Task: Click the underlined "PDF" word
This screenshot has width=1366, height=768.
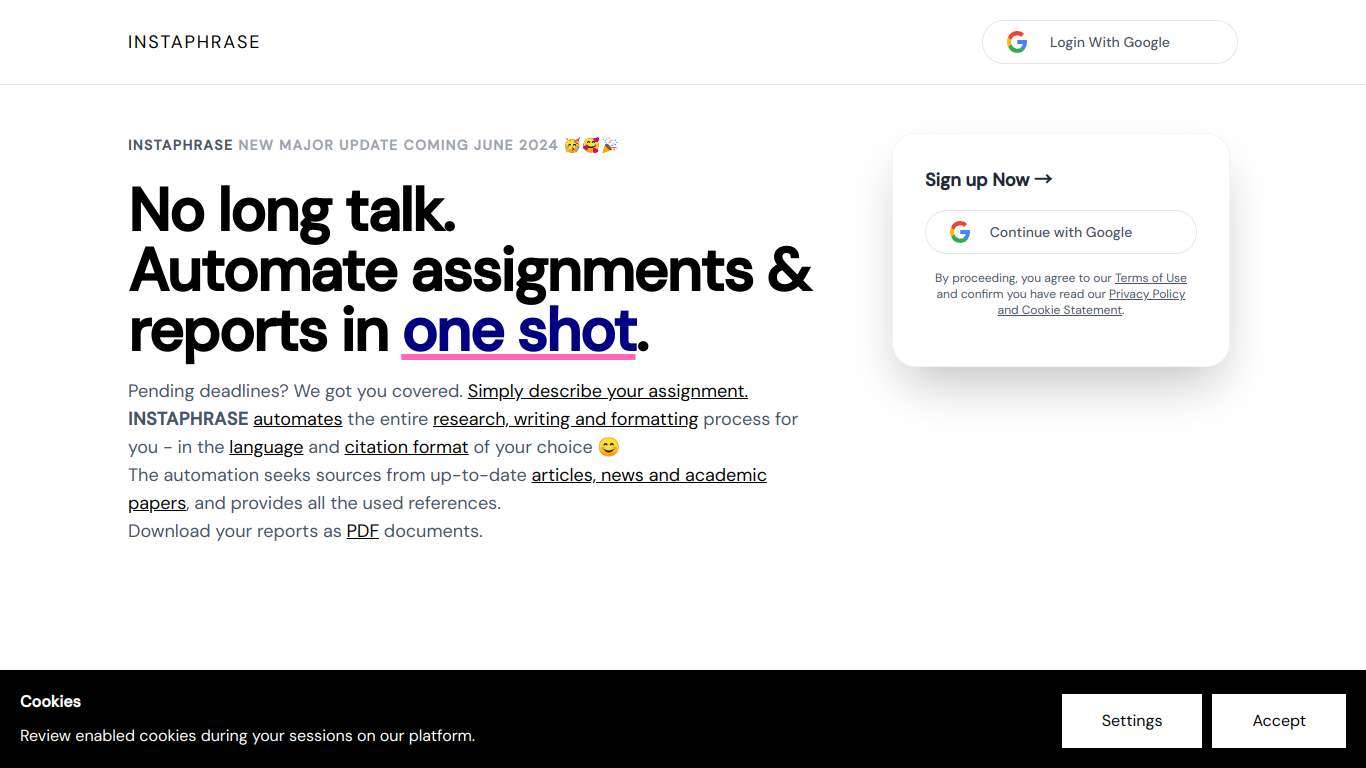Action: point(362,531)
